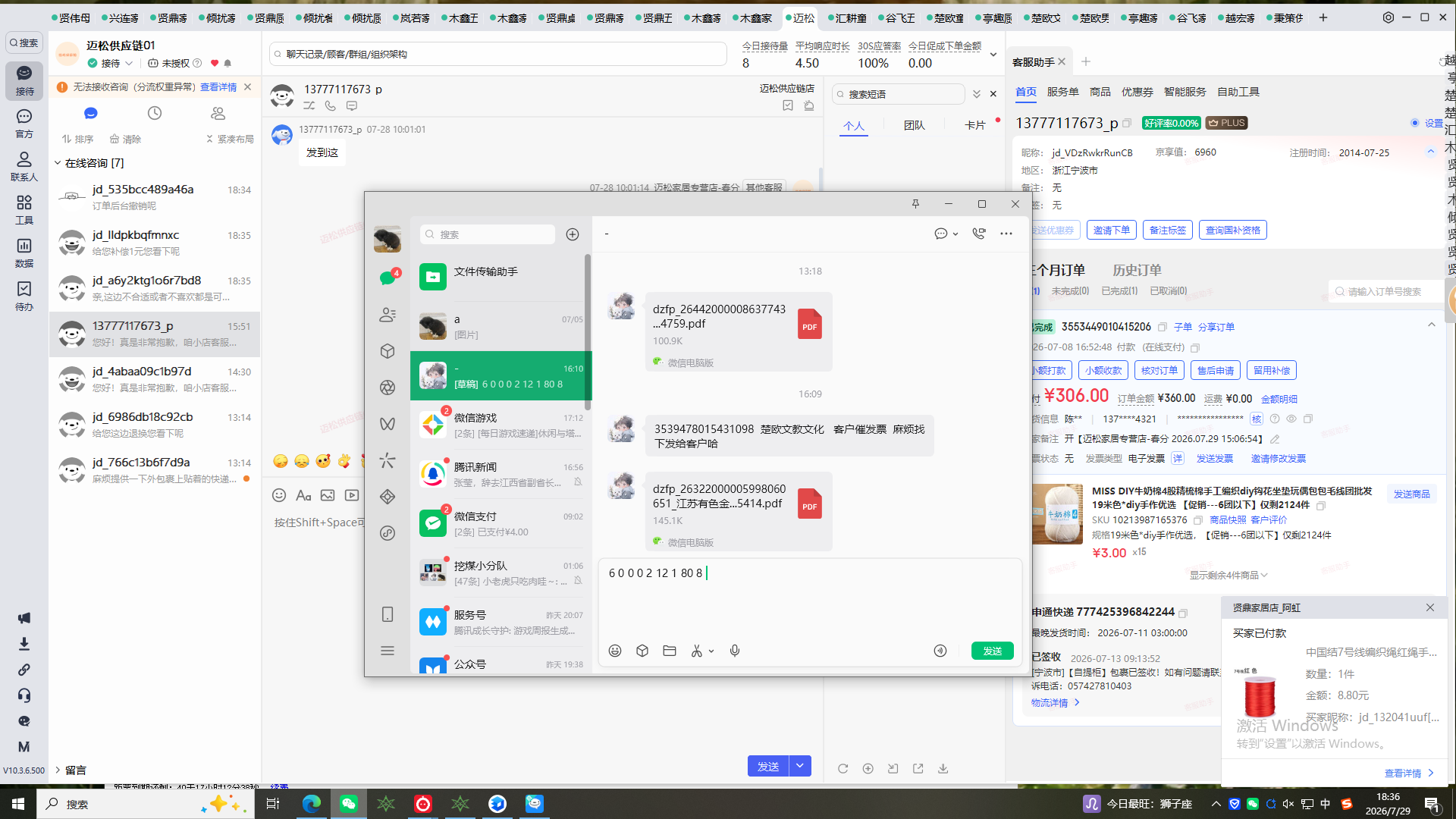This screenshot has height=819, width=1456.
Task: Open the megaphone announcements icon in JD sidebar
Action: click(x=24, y=618)
